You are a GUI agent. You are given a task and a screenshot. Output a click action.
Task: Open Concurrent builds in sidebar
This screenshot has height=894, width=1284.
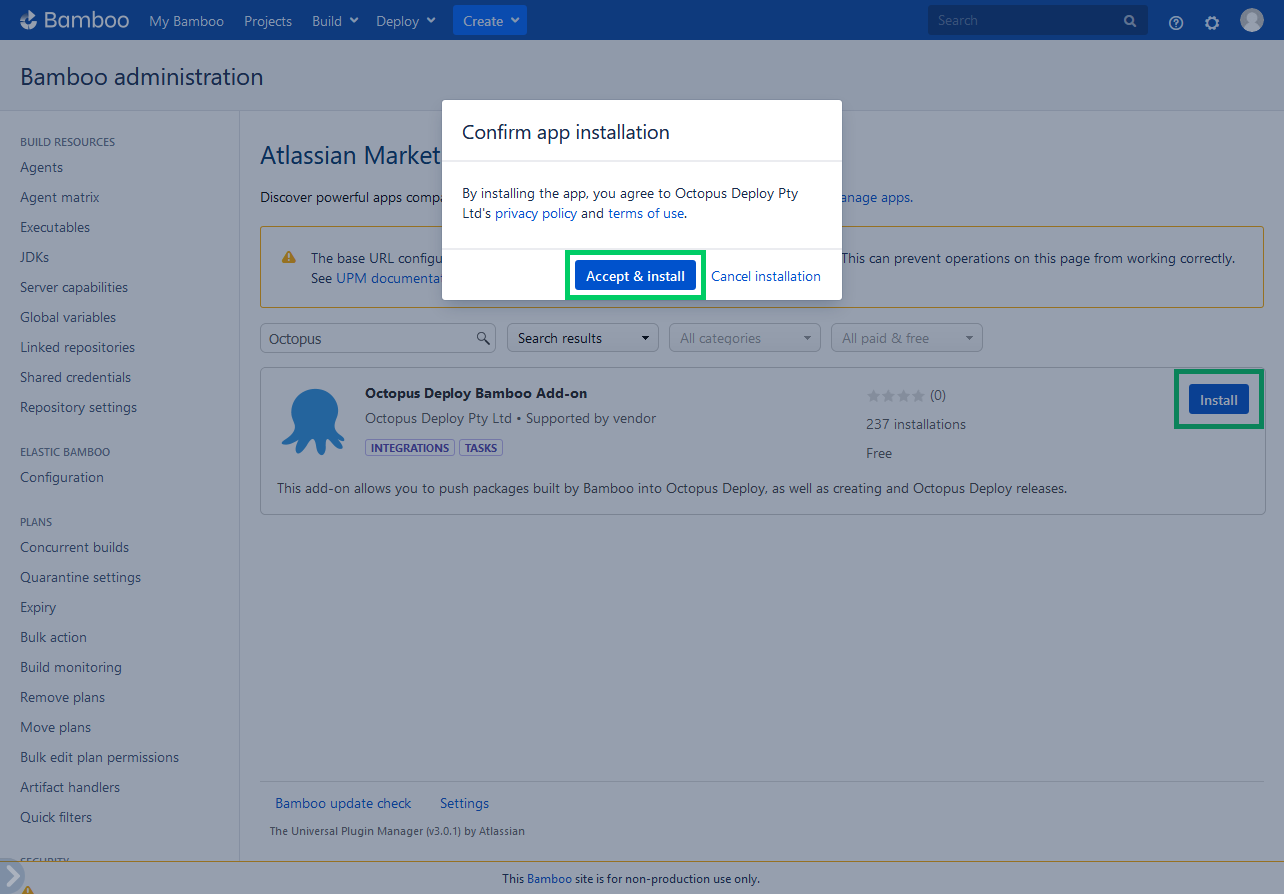[74, 547]
